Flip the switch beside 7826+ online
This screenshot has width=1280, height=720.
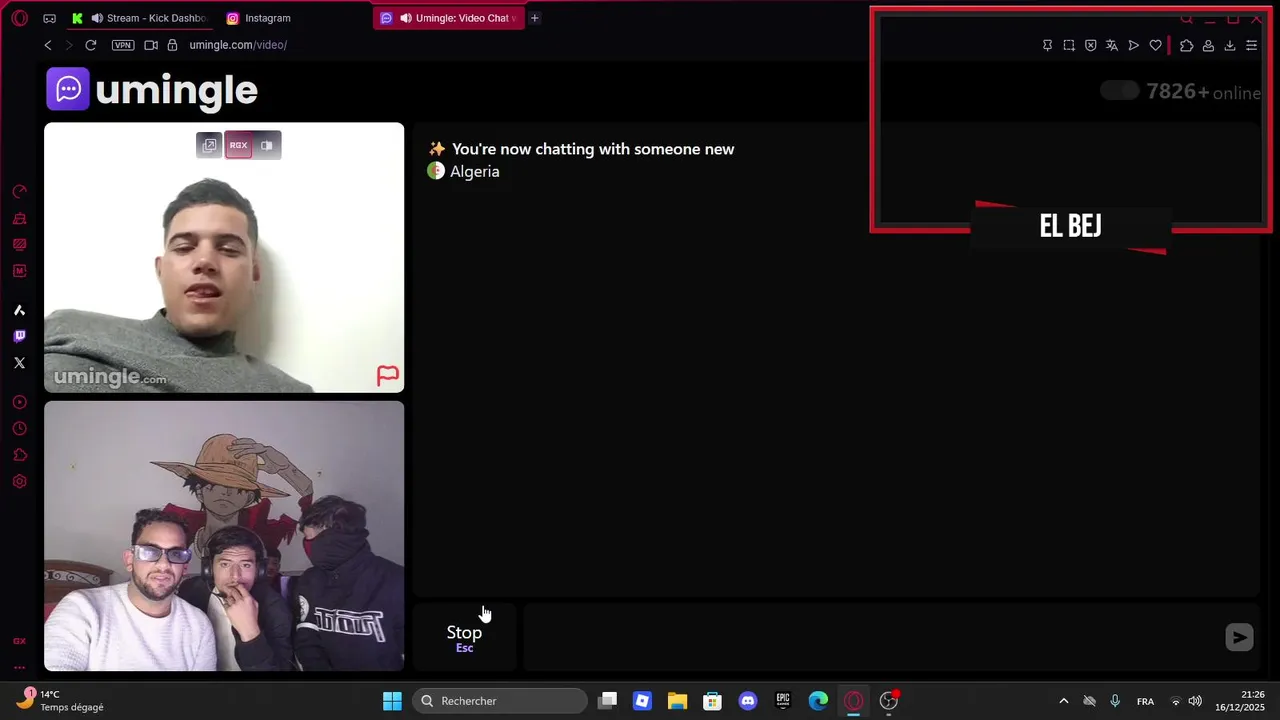pyautogui.click(x=1119, y=91)
